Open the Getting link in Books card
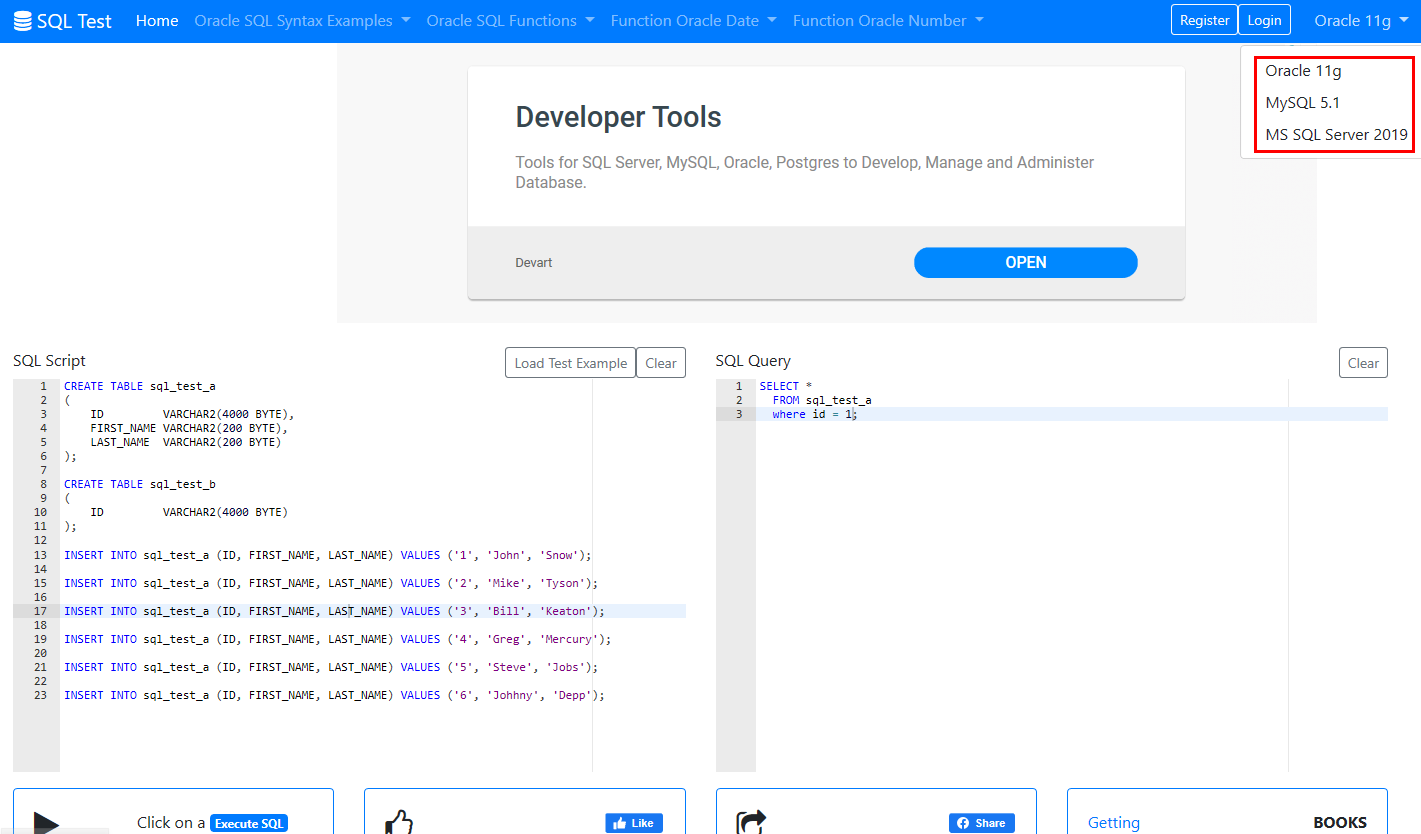Screen dimensions: 1421x834 click(x=1113, y=822)
